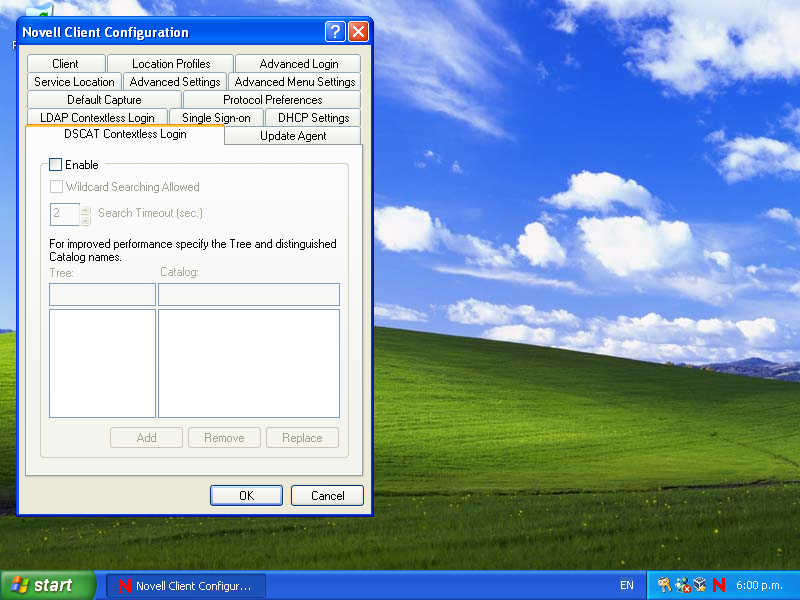Image resolution: width=800 pixels, height=600 pixels.
Task: Open the Advanced Settings tab
Action: [175, 82]
